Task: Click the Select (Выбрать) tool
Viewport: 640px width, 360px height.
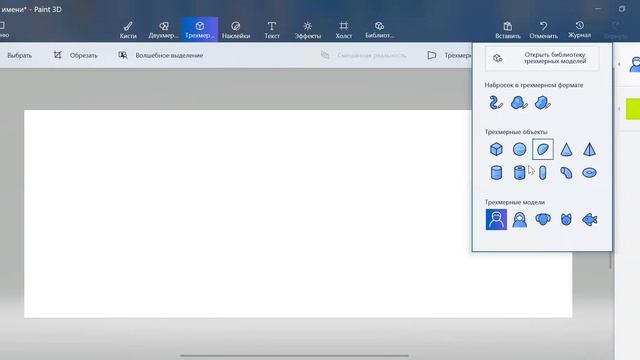Action: pos(19,55)
